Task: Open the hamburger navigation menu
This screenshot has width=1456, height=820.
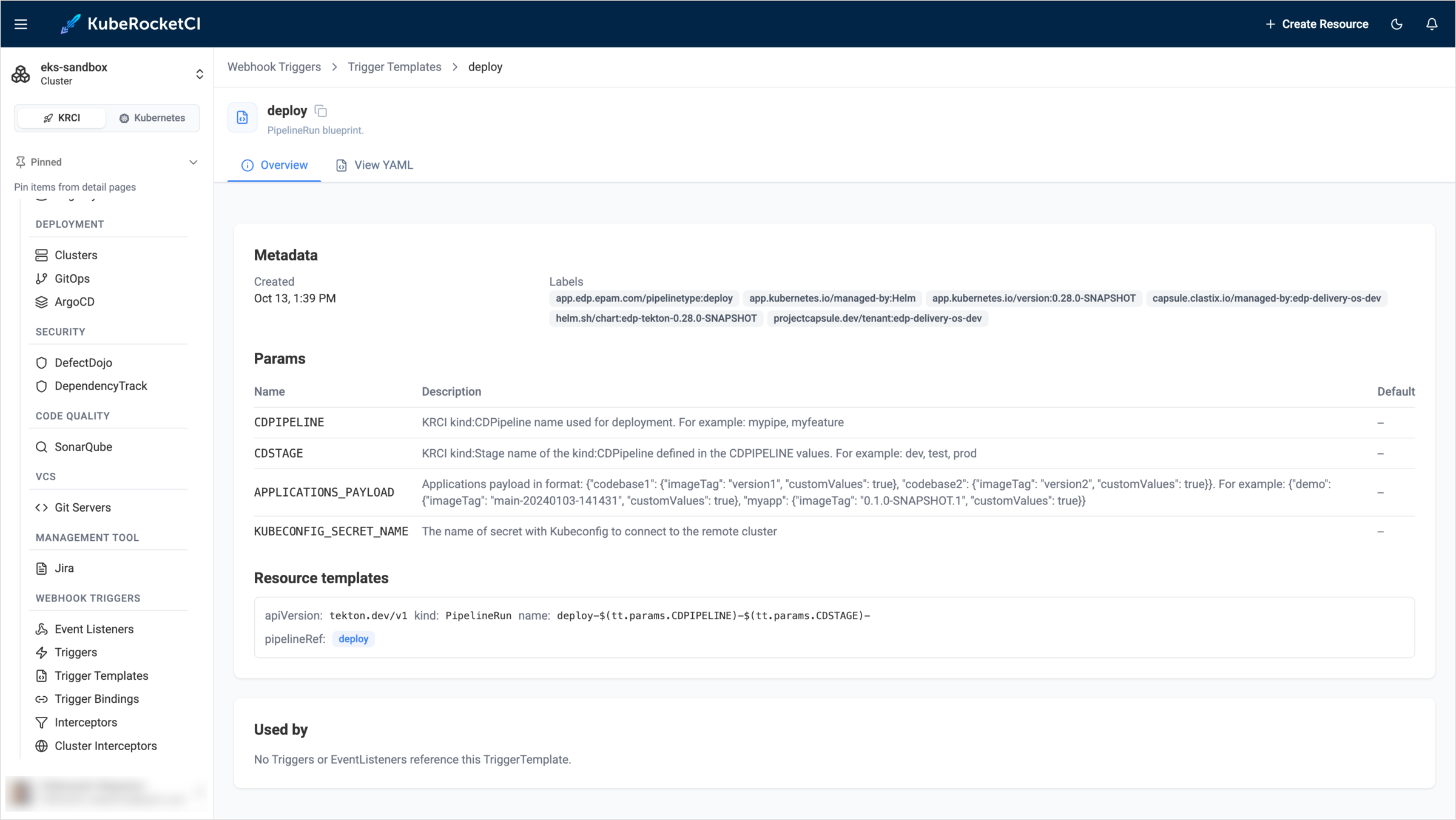Action: (21, 24)
